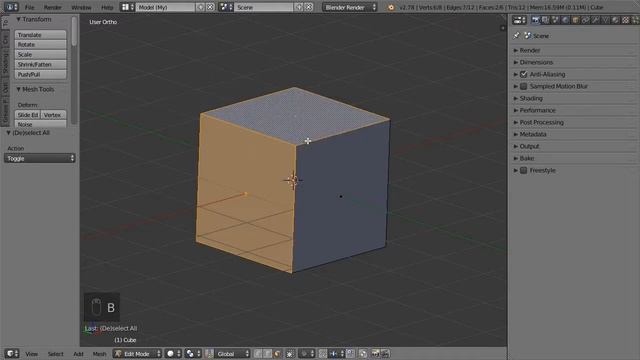Click the Rotate button

40,44
